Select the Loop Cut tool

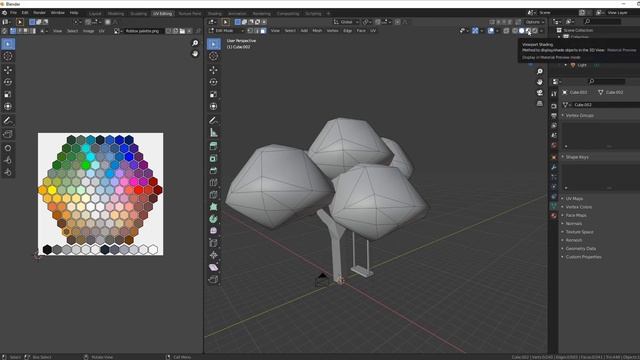[213, 182]
